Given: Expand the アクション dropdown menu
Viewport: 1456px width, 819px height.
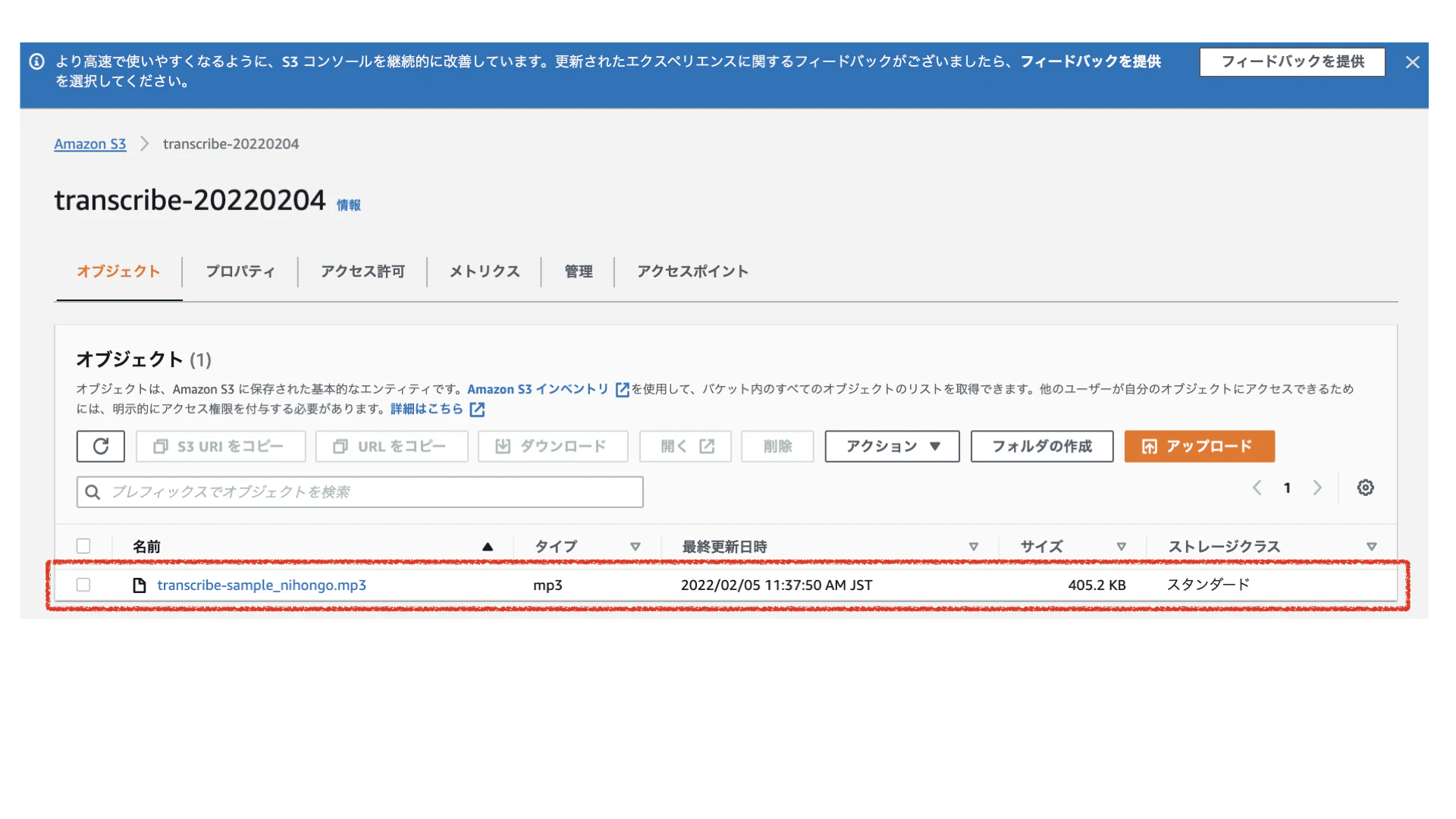Looking at the screenshot, I should (892, 446).
